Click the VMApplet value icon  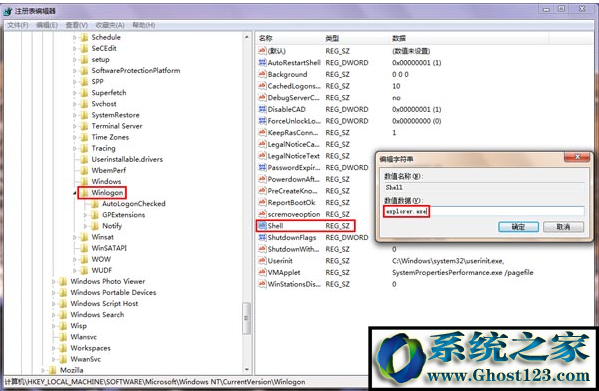[262, 272]
